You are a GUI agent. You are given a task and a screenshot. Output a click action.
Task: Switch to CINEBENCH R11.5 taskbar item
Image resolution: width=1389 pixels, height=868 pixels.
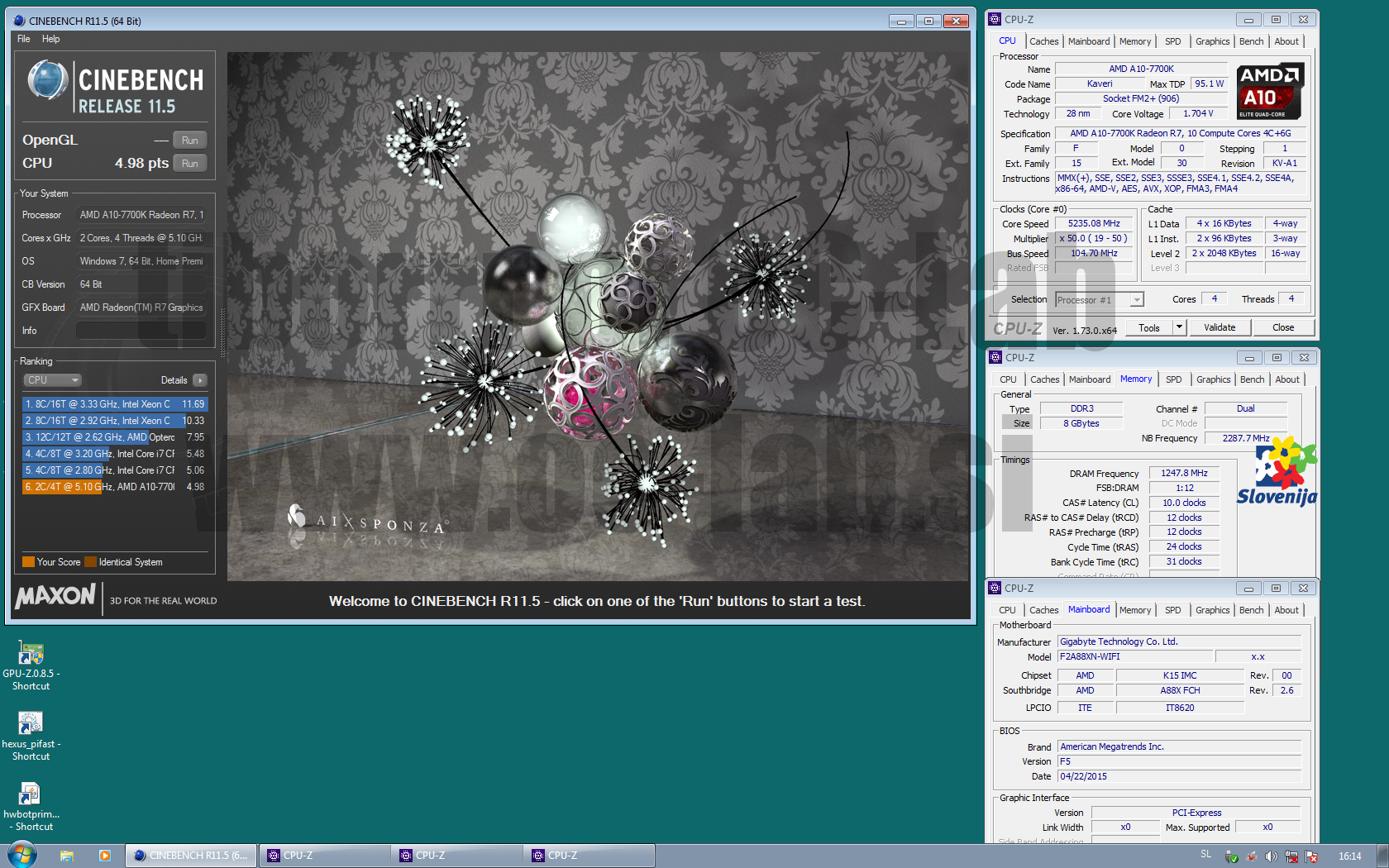tap(191, 856)
